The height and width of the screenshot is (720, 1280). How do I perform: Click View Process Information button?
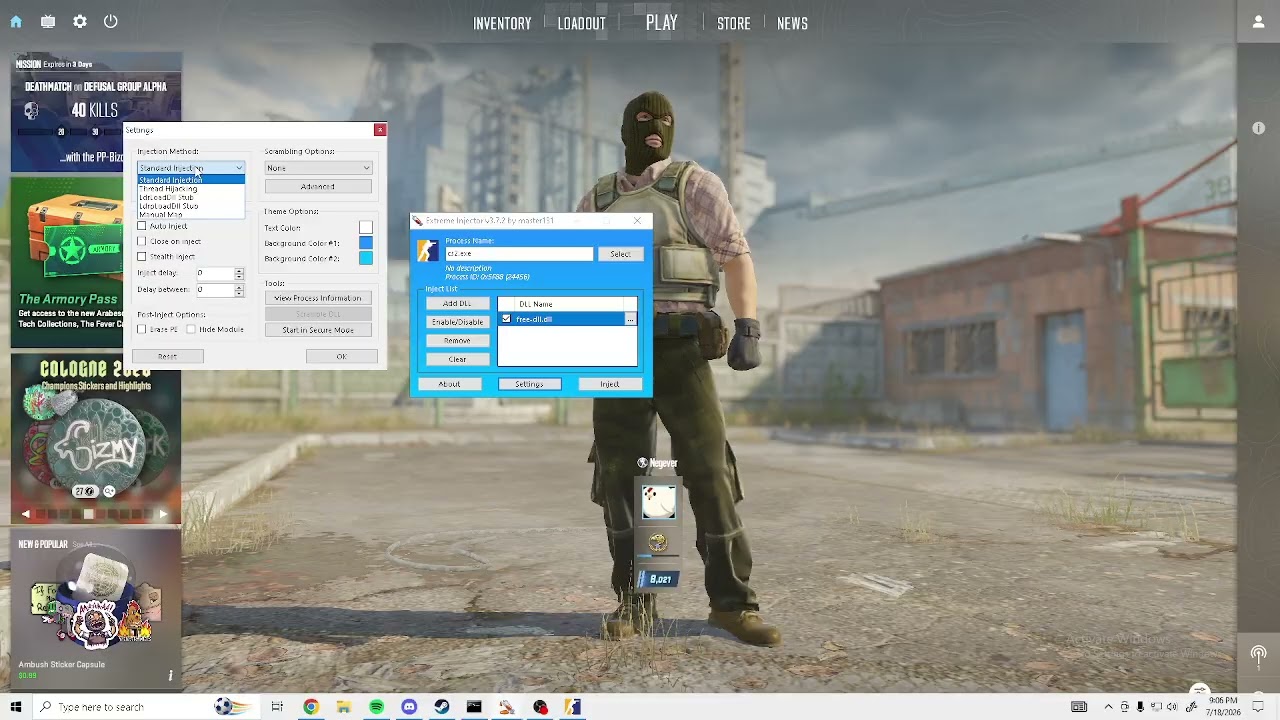[318, 298]
